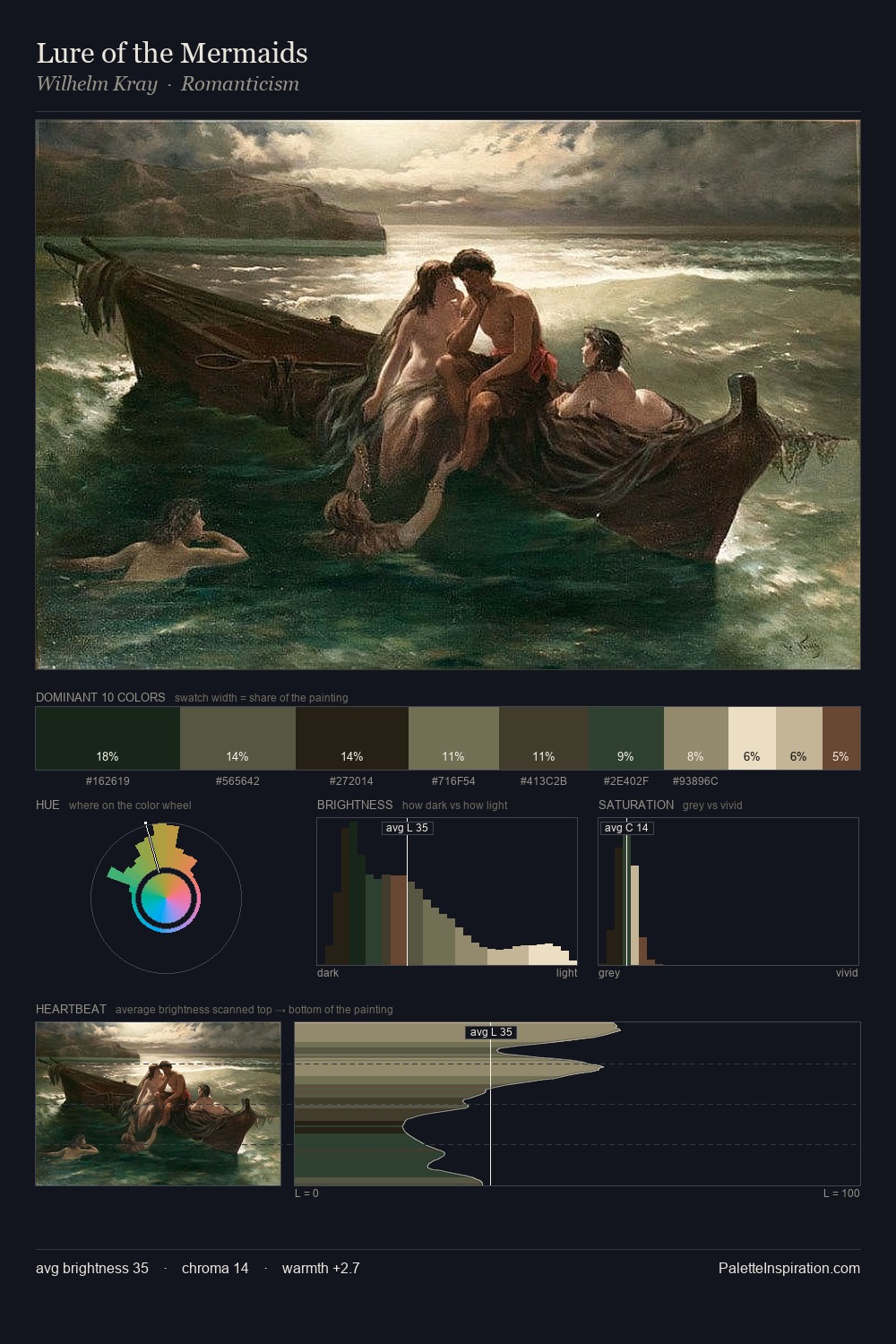Click the hex code text '#2E402F'

coord(626,781)
